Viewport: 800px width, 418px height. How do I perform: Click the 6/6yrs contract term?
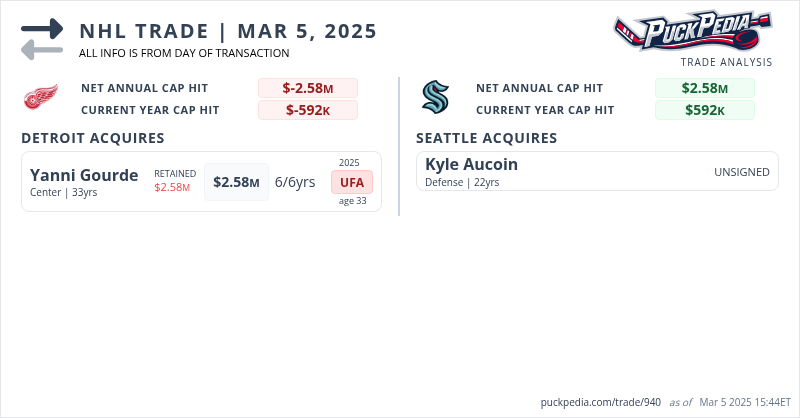coord(295,182)
